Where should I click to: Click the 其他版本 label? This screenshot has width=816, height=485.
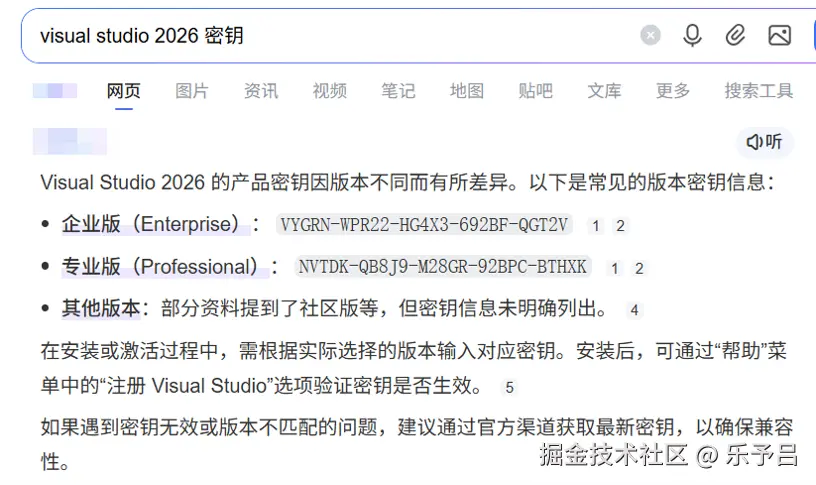[x=101, y=309]
